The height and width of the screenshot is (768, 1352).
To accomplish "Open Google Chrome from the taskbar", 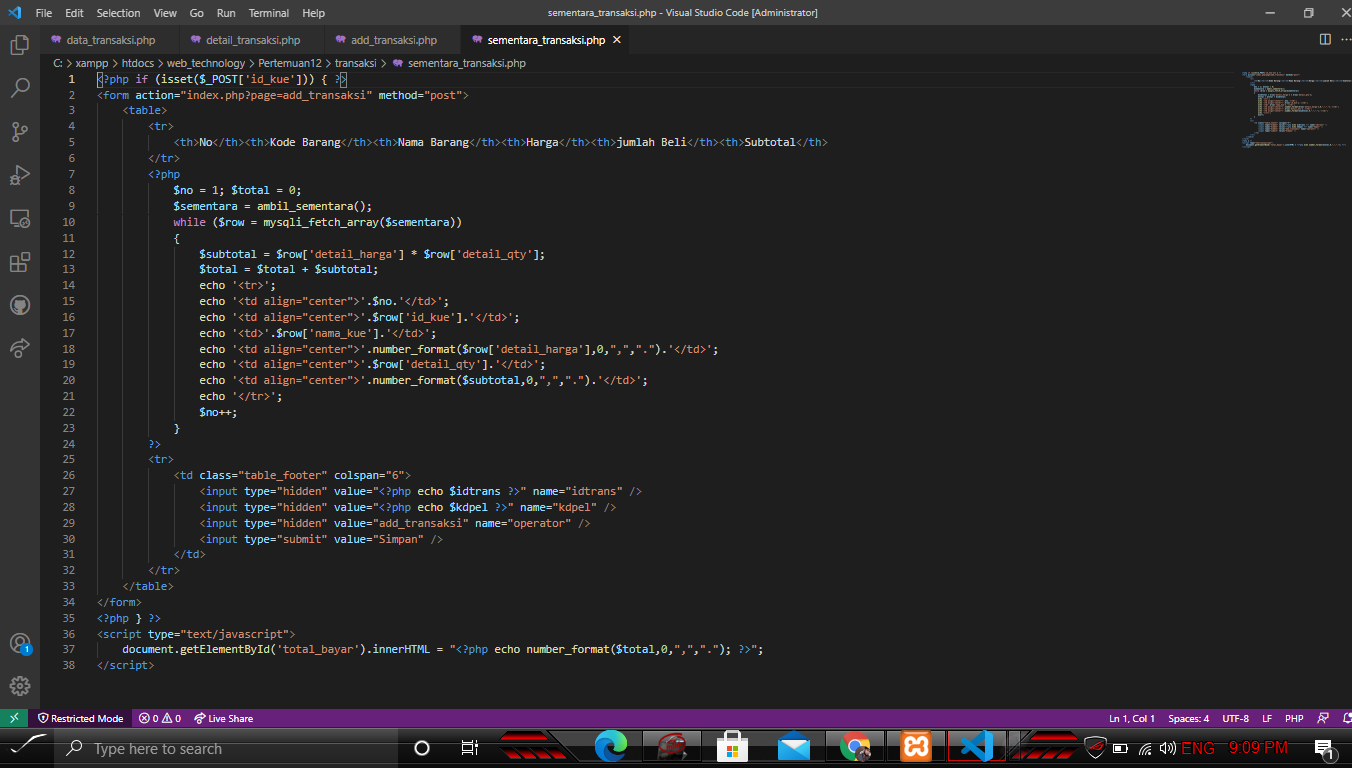I will point(855,747).
